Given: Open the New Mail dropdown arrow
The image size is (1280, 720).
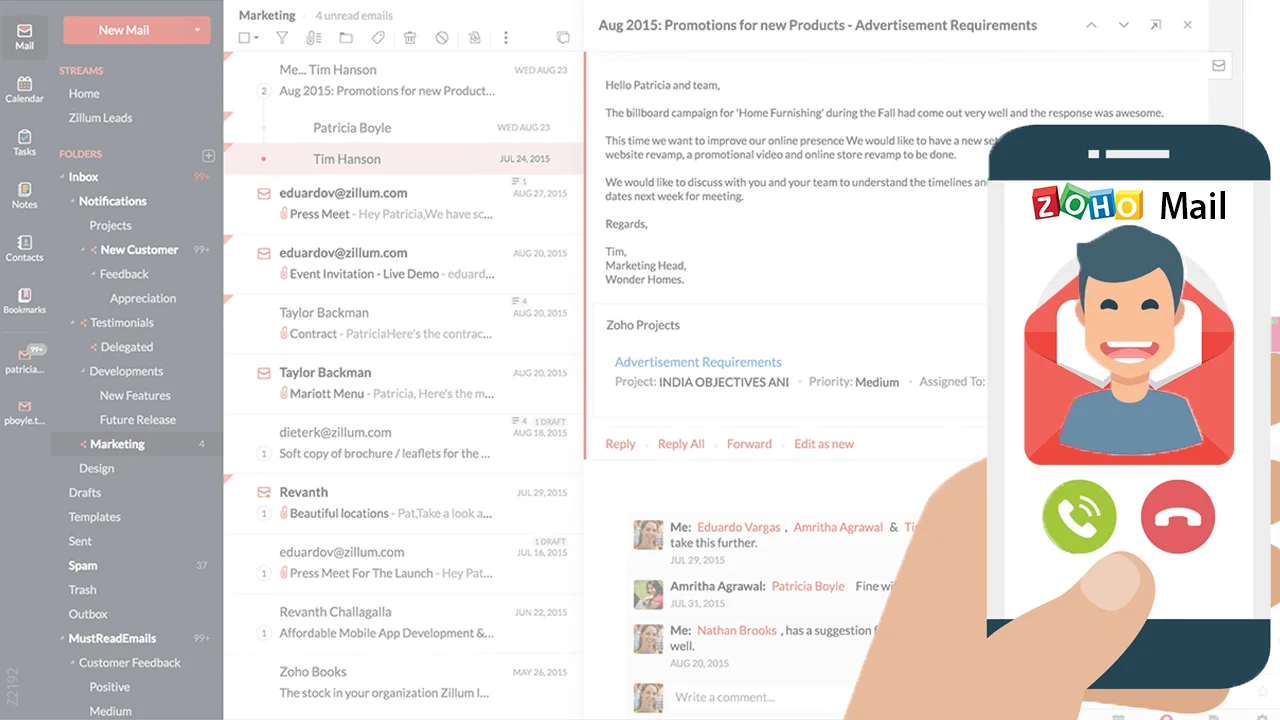Looking at the screenshot, I should pyautogui.click(x=198, y=30).
